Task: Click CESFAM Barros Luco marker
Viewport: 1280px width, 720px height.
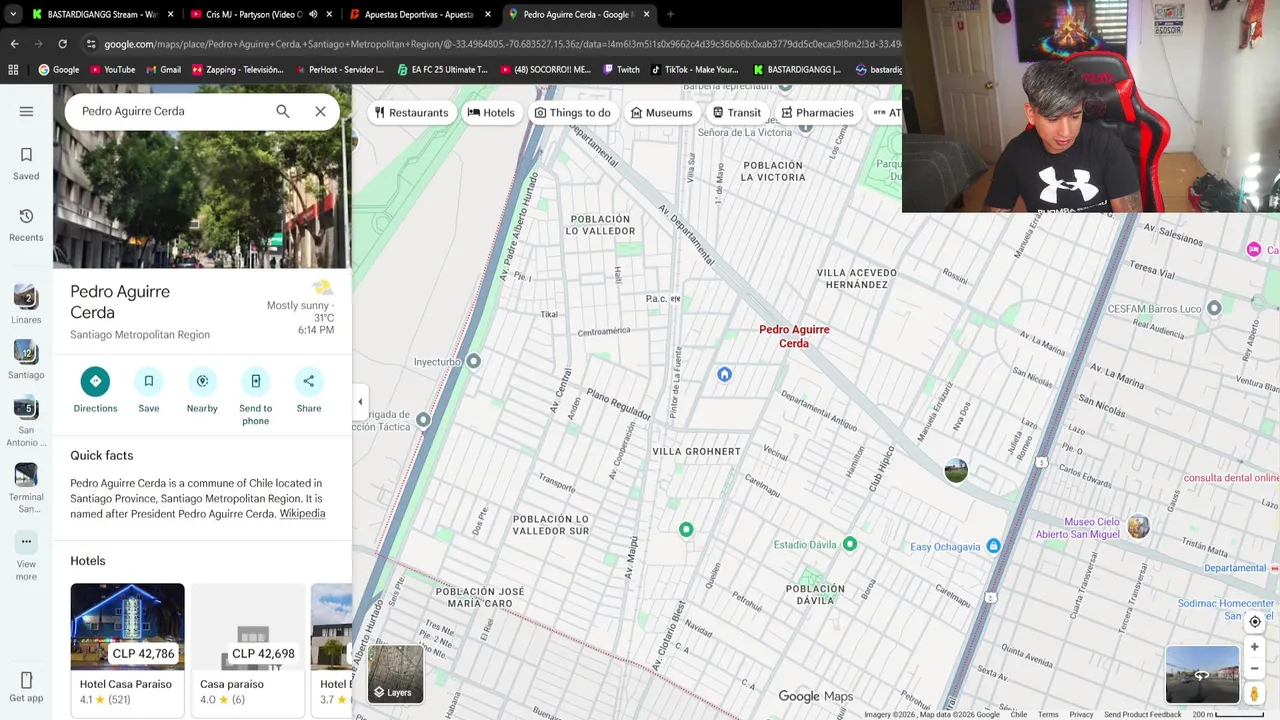Action: tap(1214, 308)
